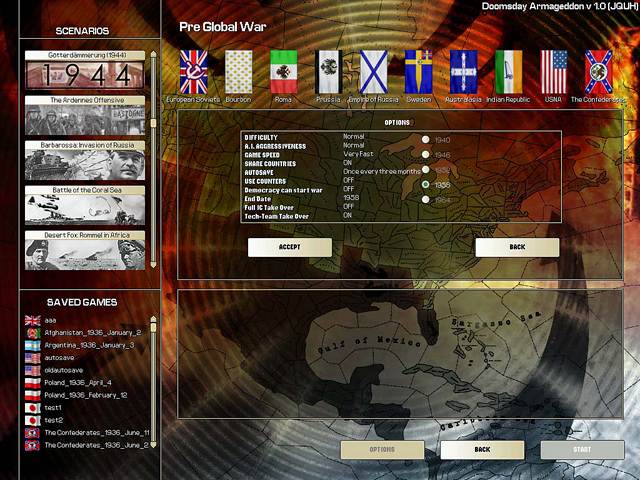
Task: Click the Start button
Action: tap(582, 449)
